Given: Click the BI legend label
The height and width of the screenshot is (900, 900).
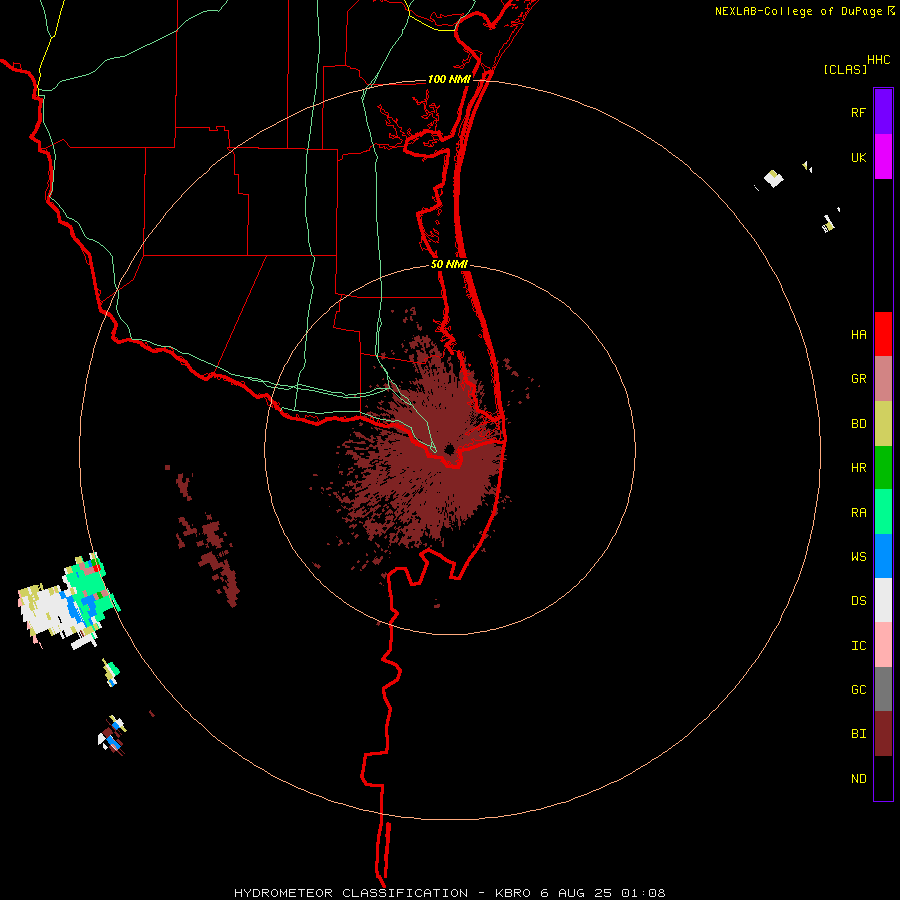Looking at the screenshot, I should click(x=858, y=734).
